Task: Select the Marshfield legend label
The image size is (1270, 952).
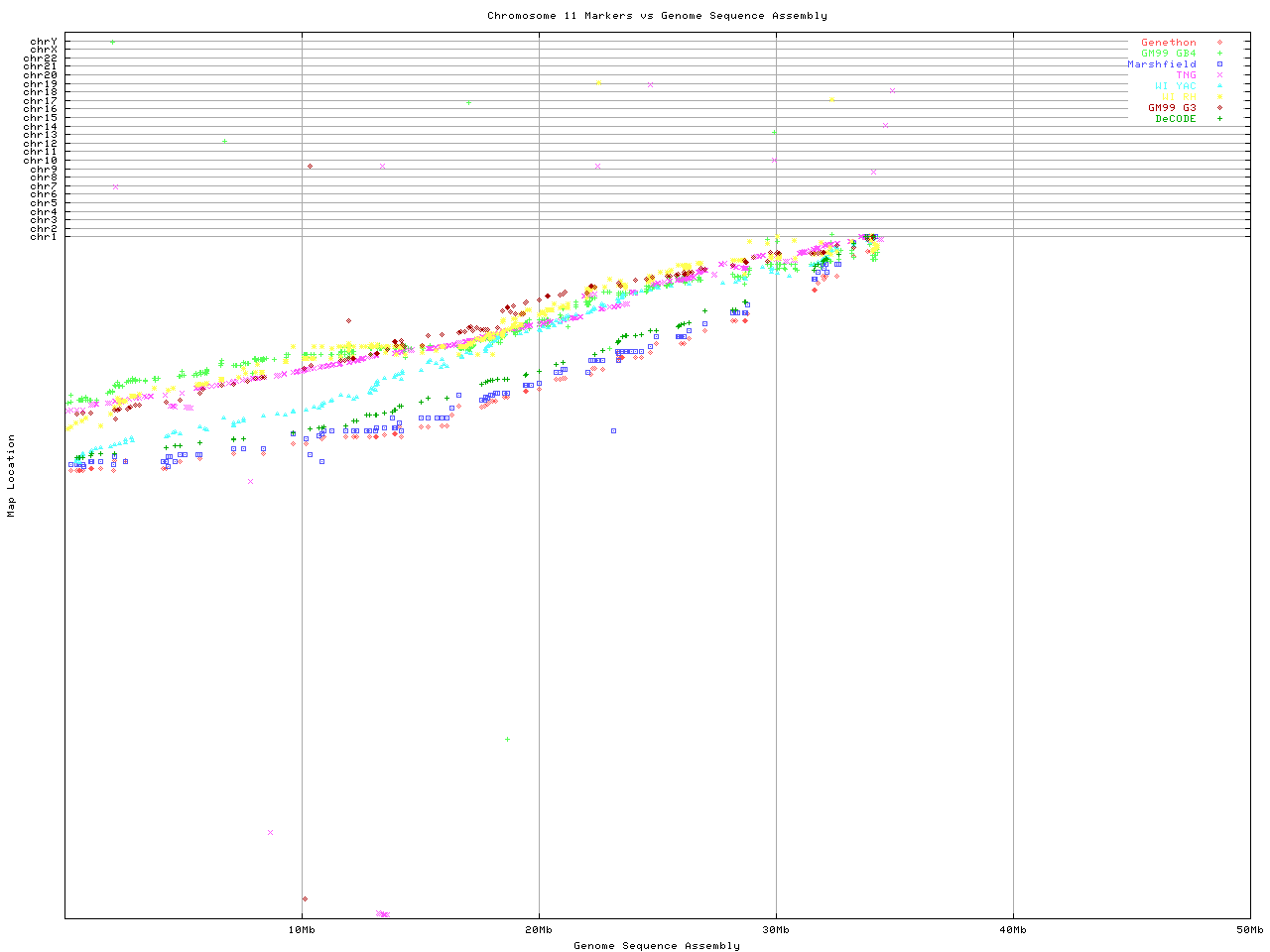Action: coord(1161,64)
